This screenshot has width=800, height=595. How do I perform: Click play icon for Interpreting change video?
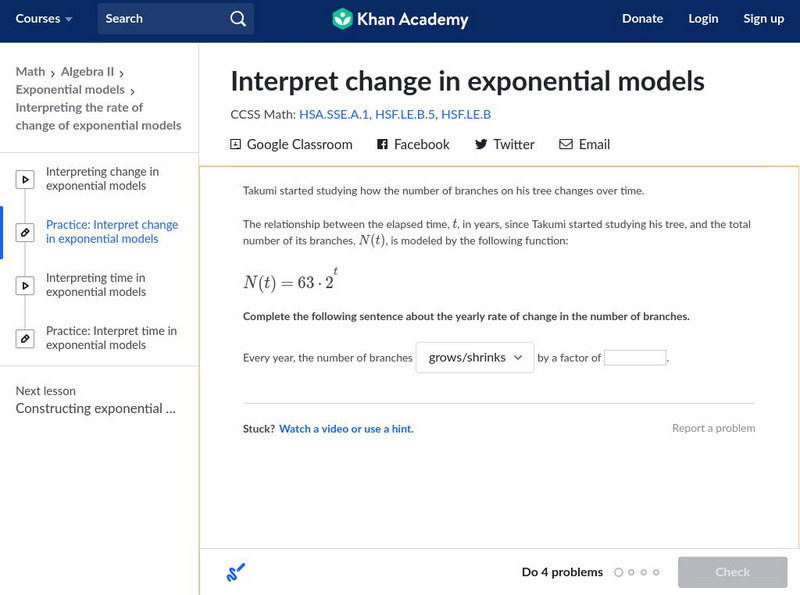click(x=25, y=180)
